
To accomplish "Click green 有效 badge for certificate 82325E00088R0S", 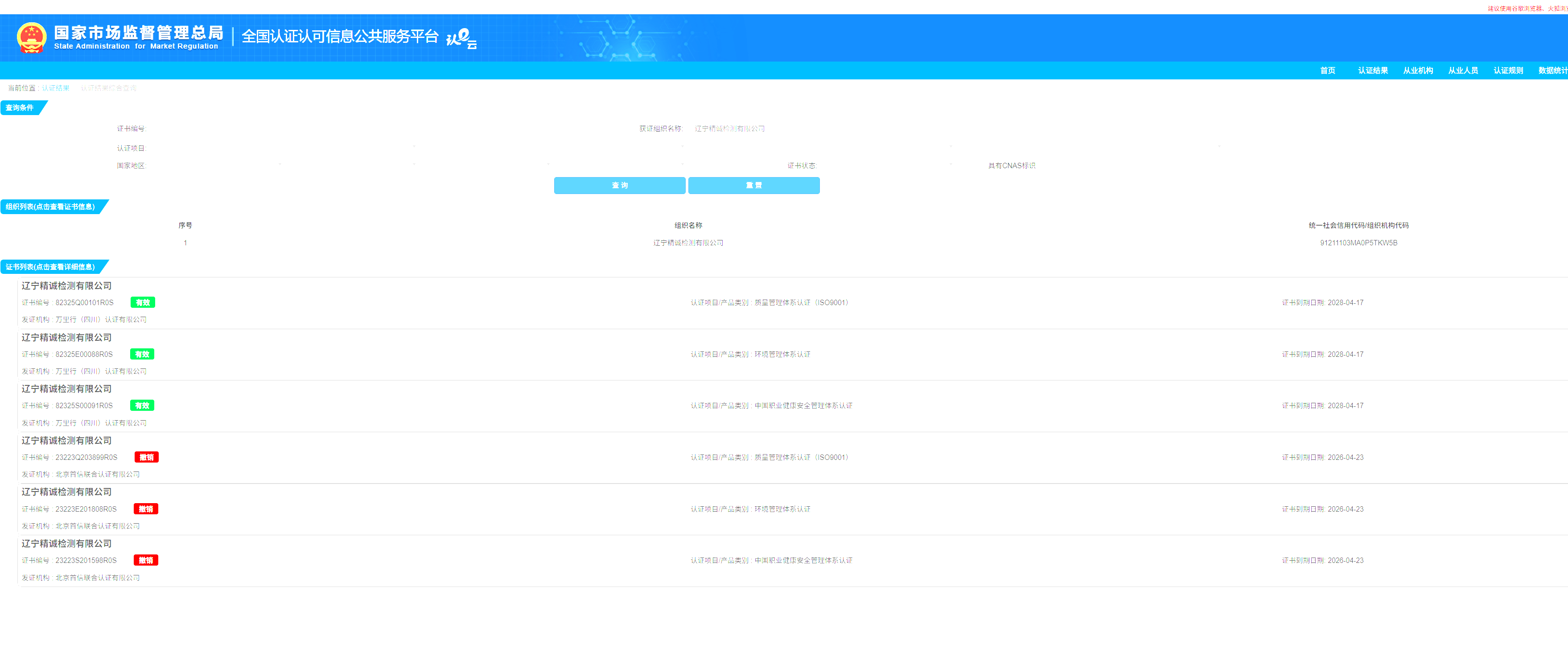I will 142,354.
